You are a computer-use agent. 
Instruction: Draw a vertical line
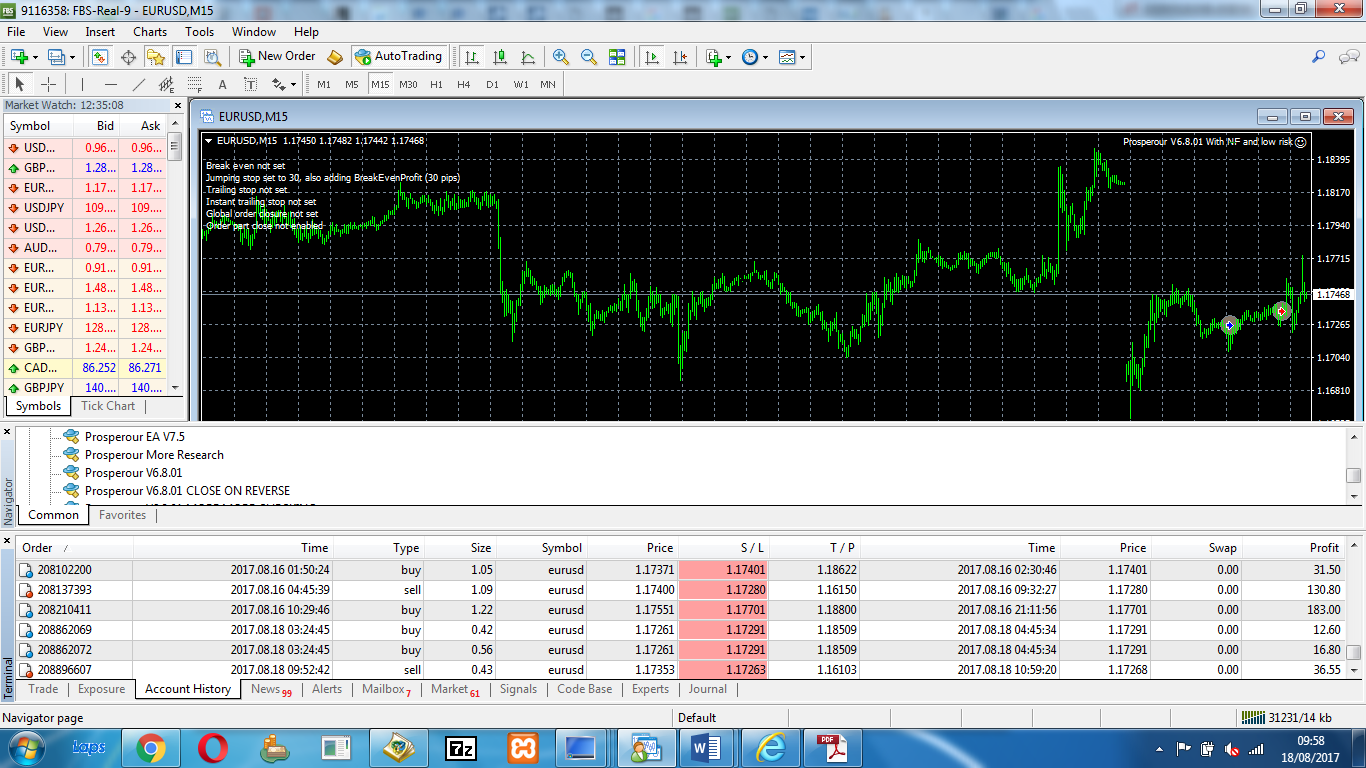(x=83, y=84)
